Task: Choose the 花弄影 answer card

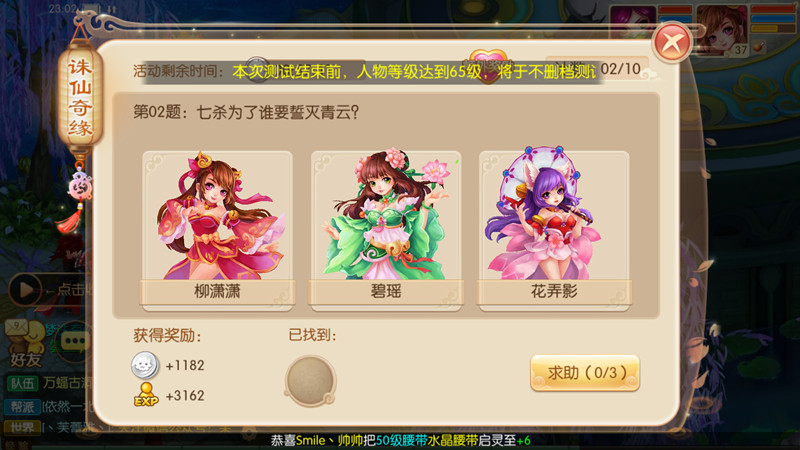Action: [x=554, y=230]
